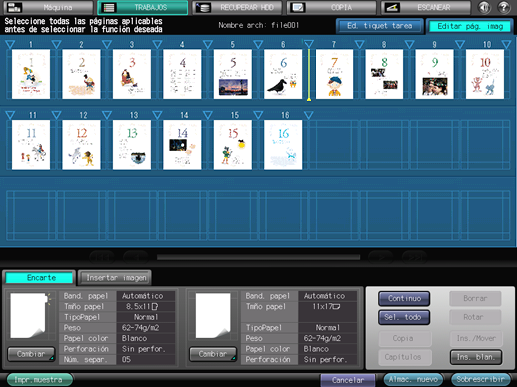Open the COPIA mode icon tab
Viewport: 517px width, 387px height.
332,7
